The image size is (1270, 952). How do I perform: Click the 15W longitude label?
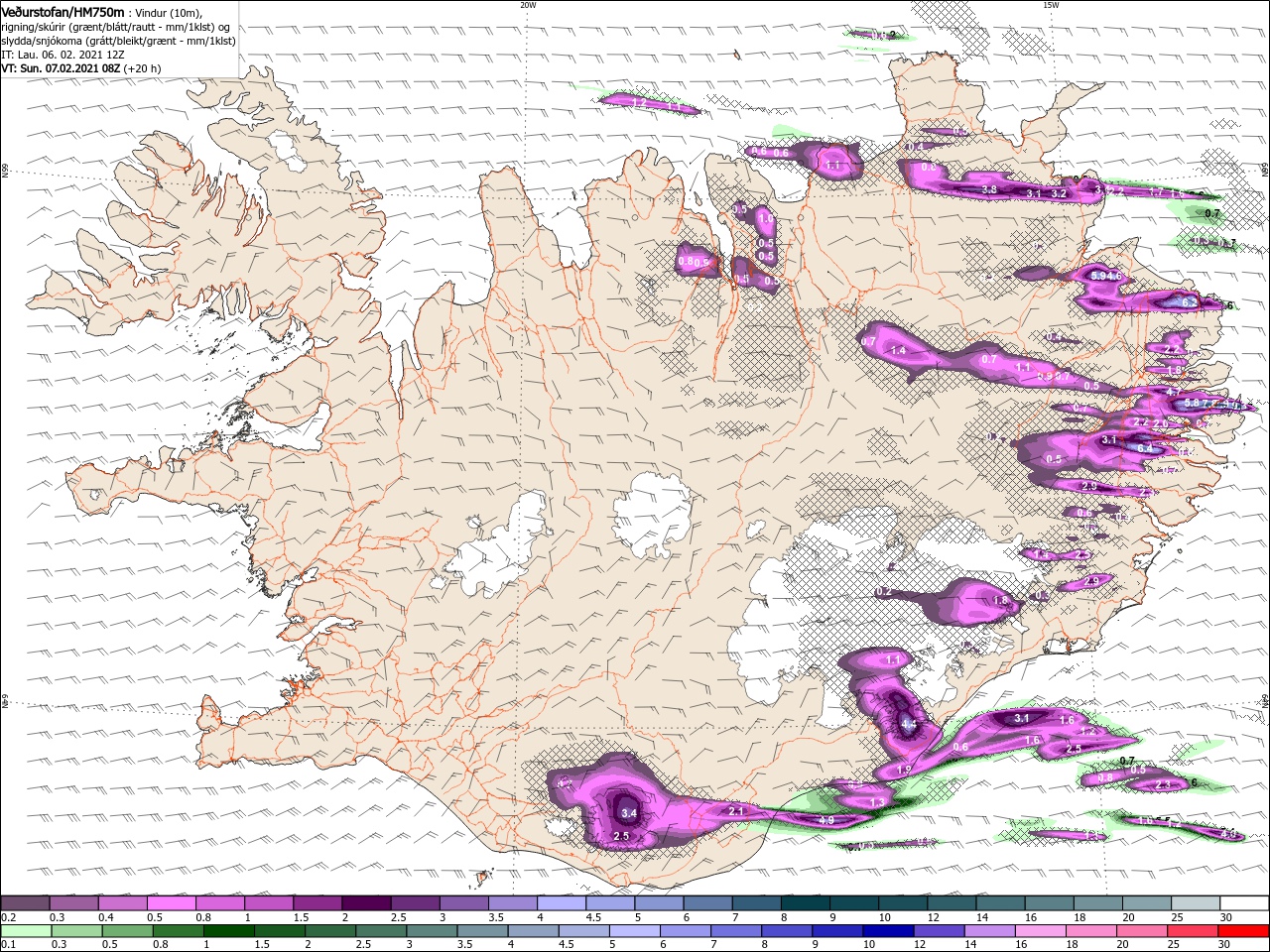1051,4
